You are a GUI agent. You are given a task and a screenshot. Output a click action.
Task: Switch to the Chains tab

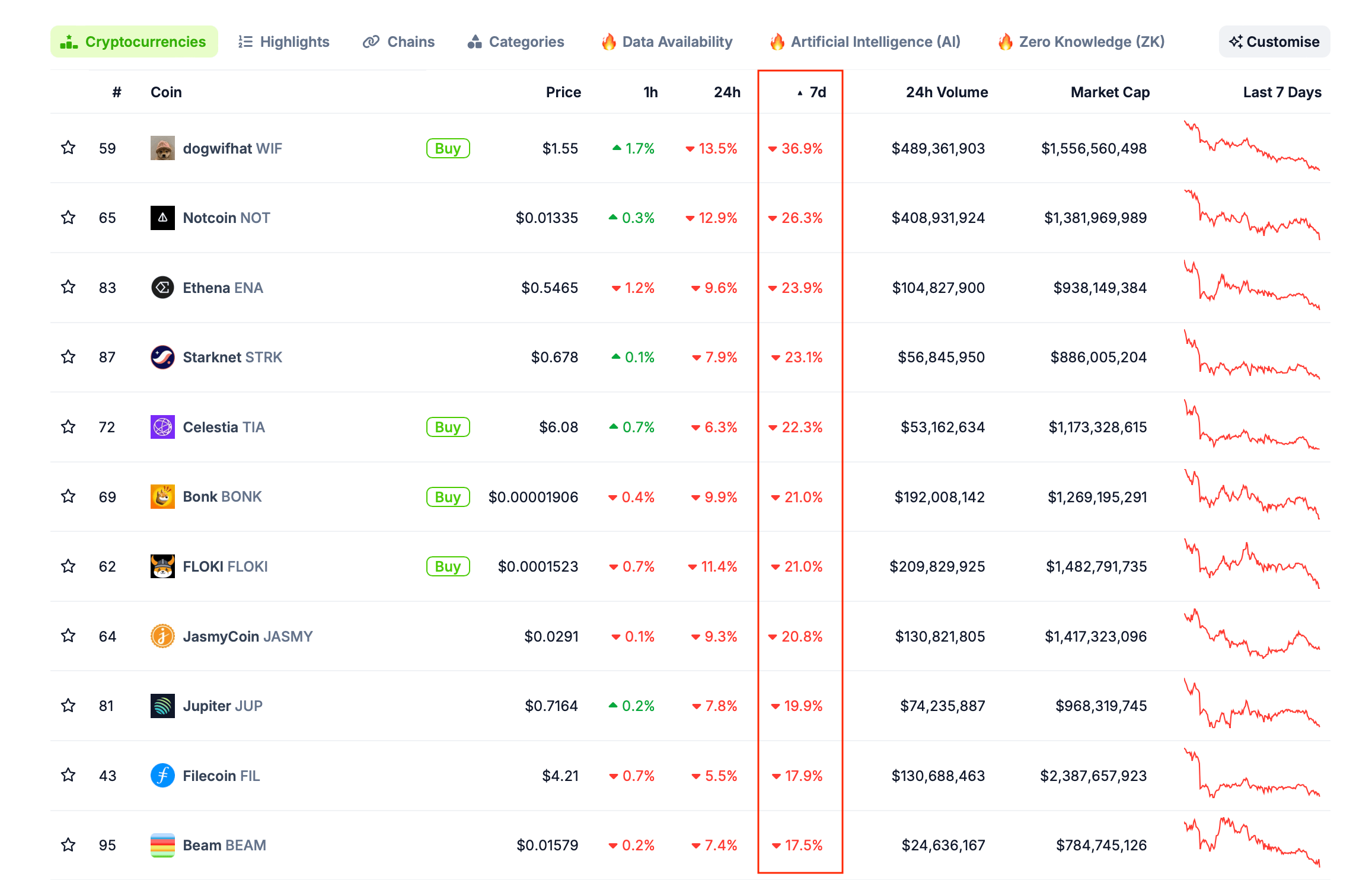tap(398, 42)
